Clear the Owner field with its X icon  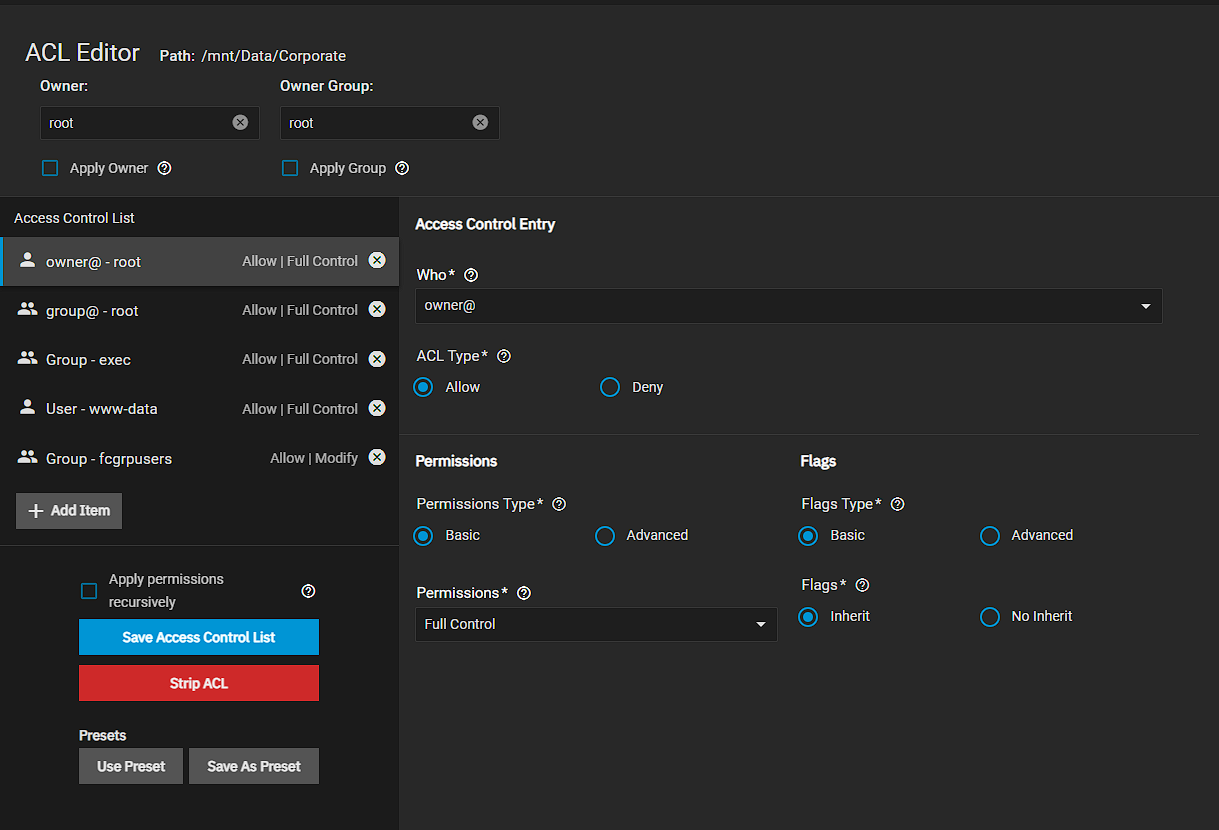(x=240, y=122)
